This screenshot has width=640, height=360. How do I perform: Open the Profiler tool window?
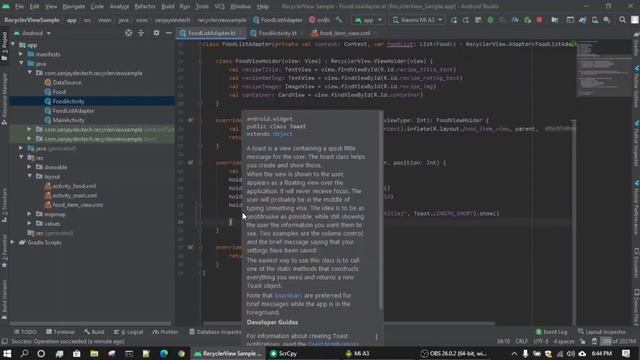(x=166, y=332)
